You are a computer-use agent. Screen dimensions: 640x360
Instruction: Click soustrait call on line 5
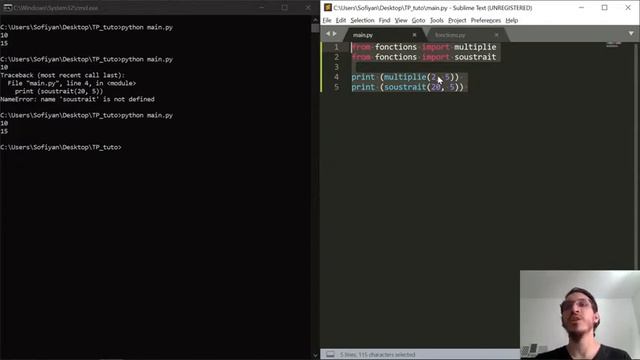coord(405,87)
